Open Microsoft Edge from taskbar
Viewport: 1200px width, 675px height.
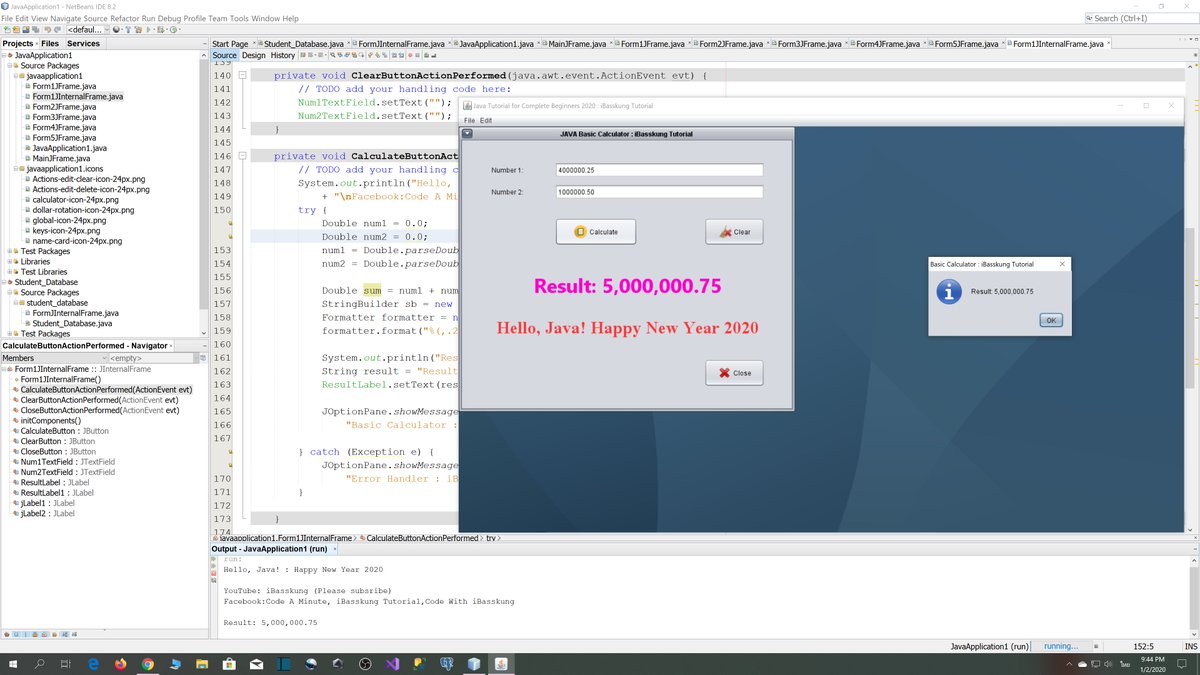tap(93, 663)
